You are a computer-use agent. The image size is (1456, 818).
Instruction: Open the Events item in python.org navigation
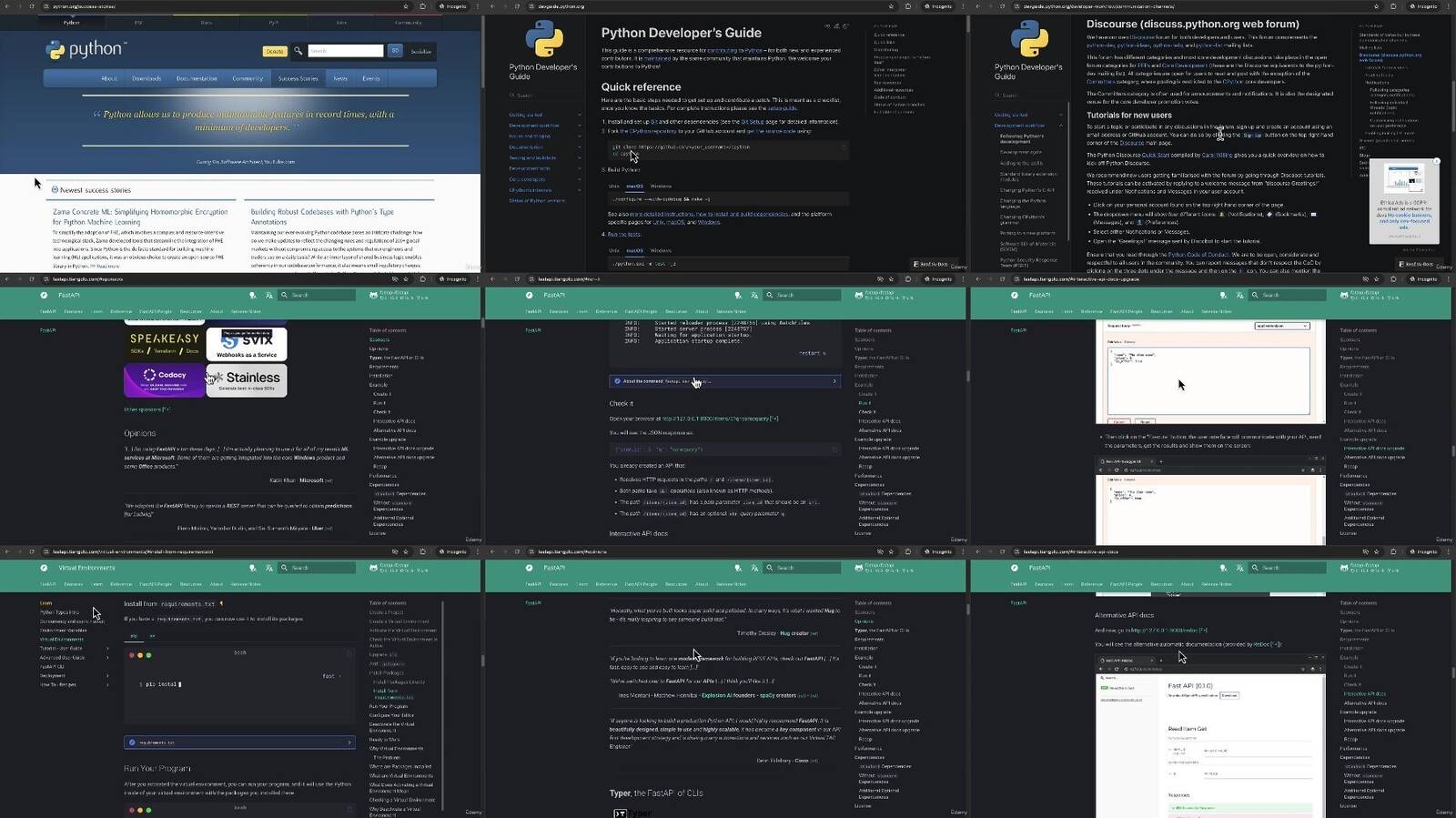coord(371,78)
